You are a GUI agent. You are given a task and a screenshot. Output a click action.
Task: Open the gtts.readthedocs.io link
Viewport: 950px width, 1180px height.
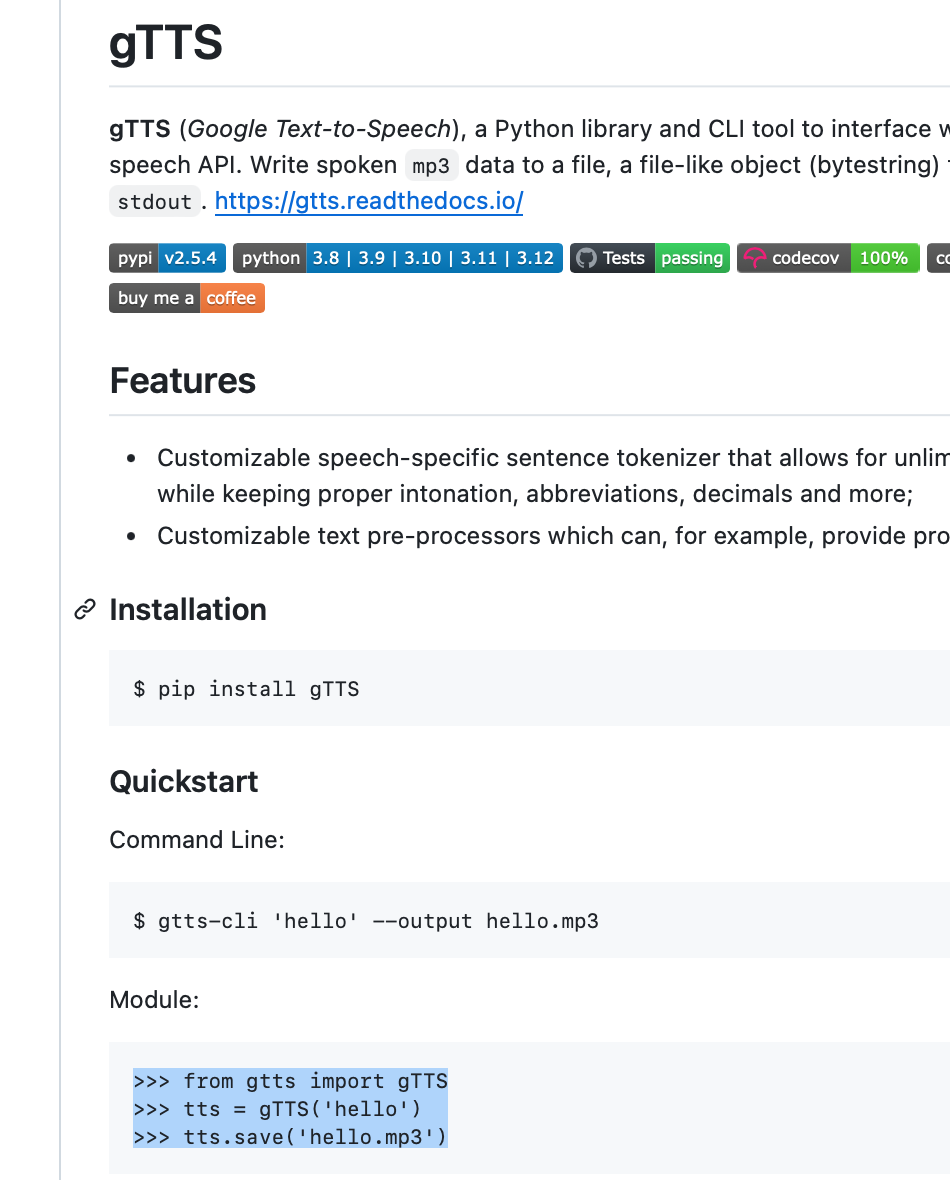[369, 201]
